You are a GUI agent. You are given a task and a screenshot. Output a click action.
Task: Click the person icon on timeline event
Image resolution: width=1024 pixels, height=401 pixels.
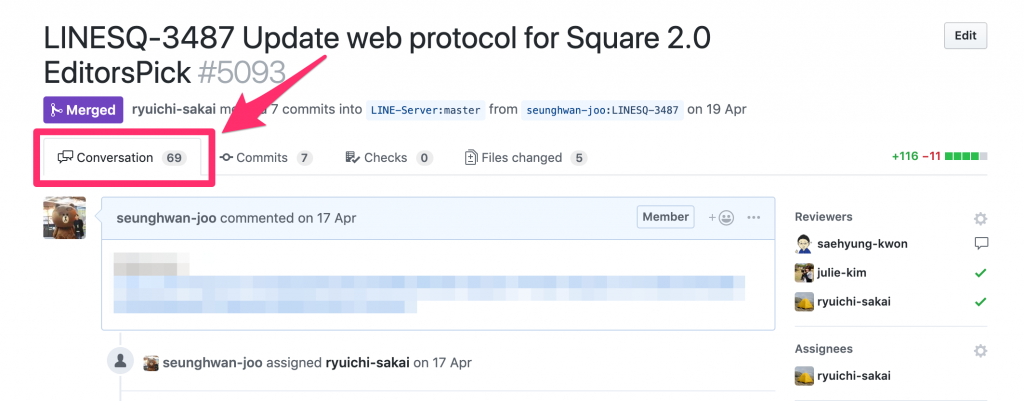point(121,361)
